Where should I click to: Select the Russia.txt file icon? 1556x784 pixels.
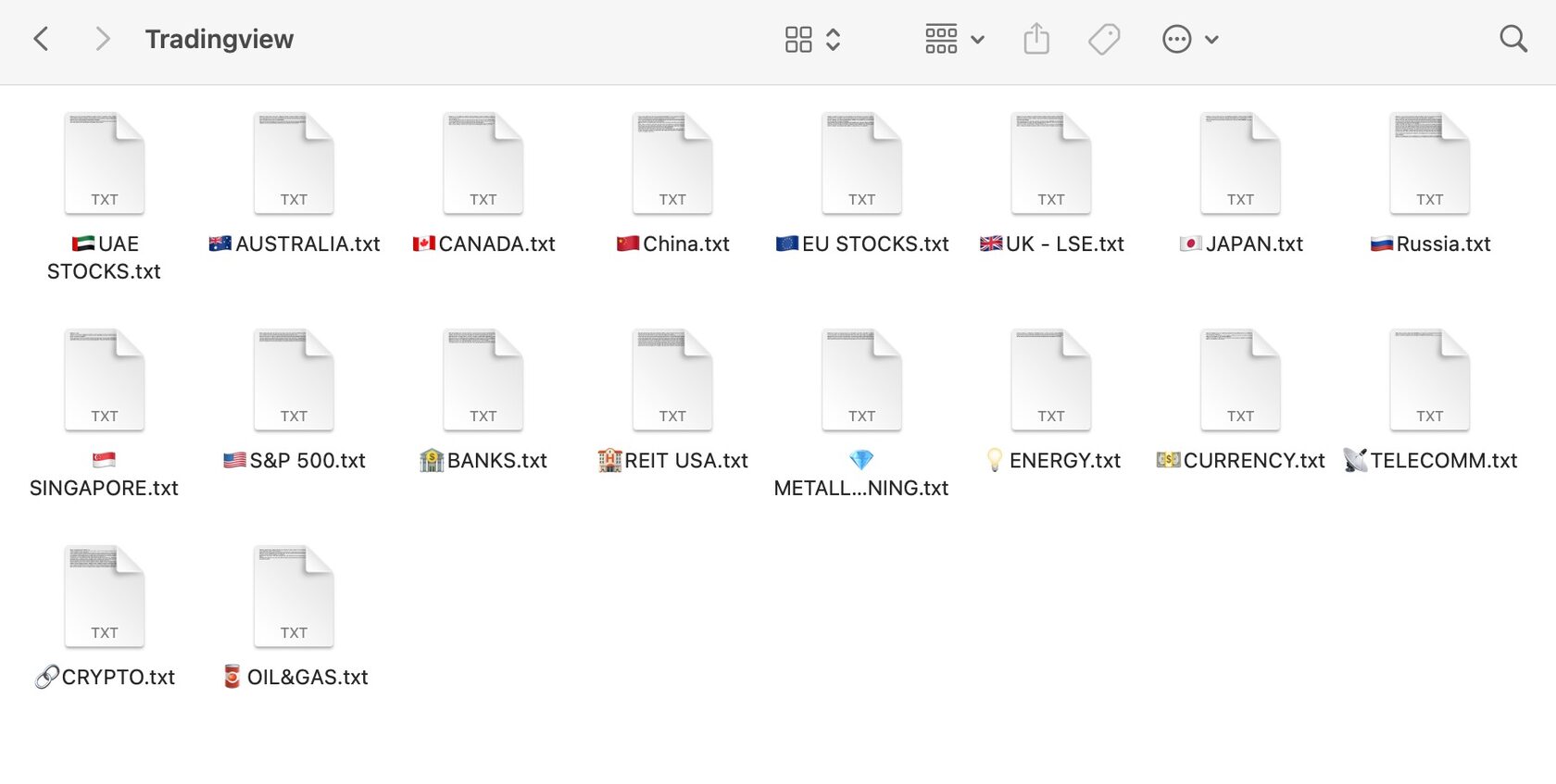coord(1430,163)
